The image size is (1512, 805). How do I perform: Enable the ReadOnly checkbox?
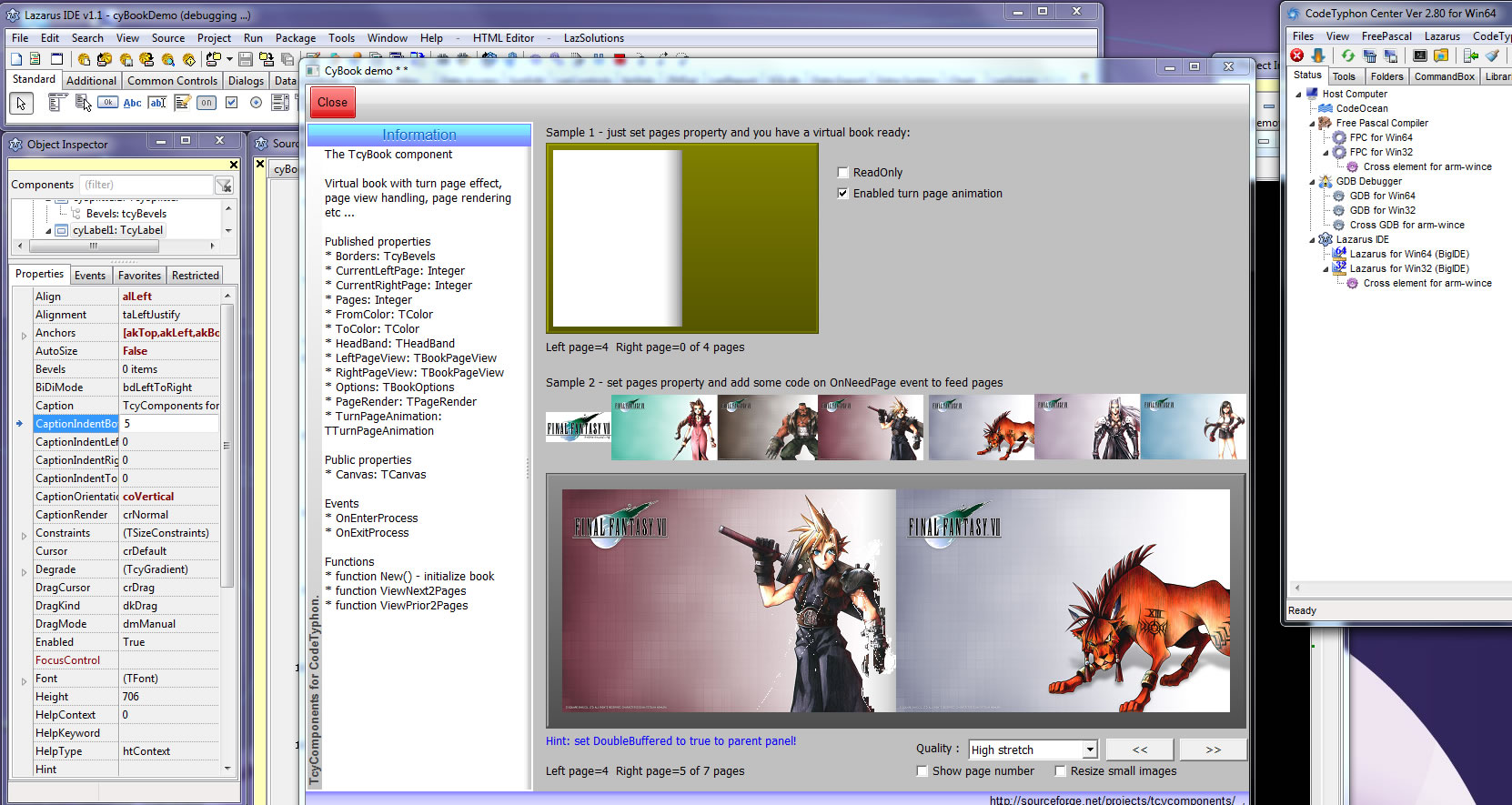pos(842,172)
